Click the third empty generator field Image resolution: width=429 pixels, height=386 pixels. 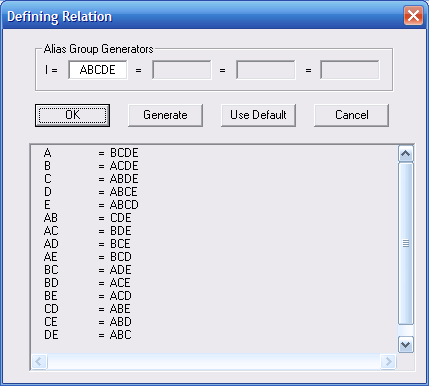coord(266,70)
